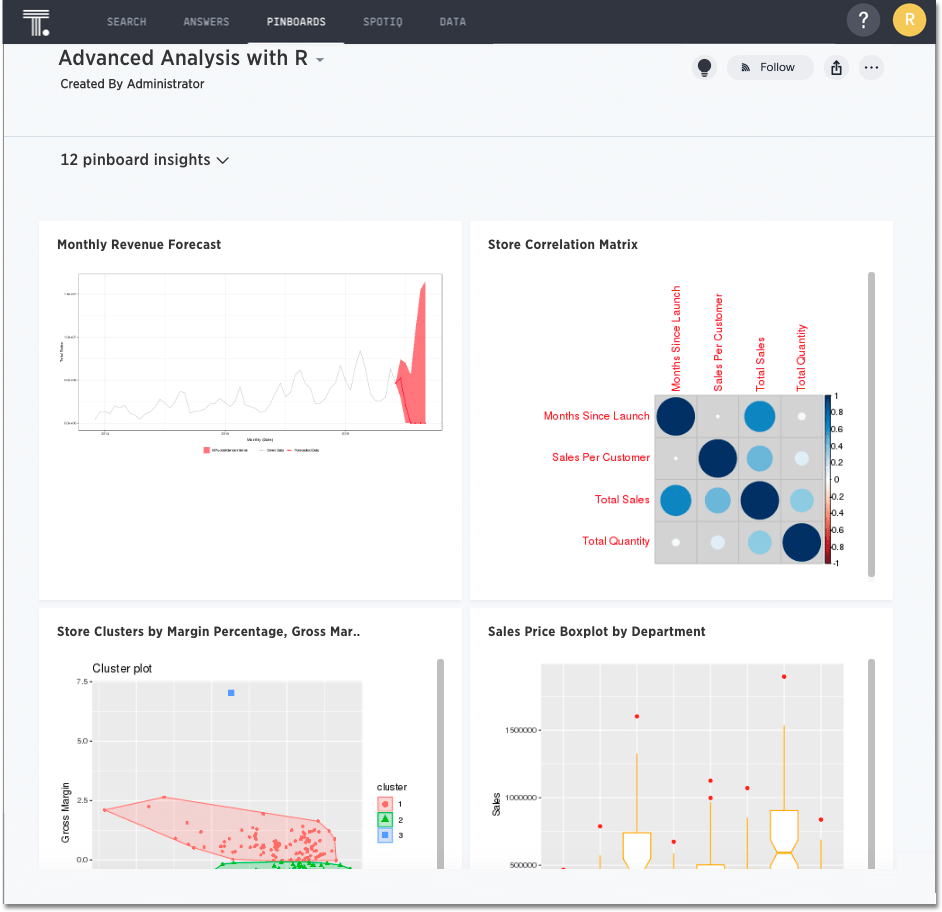942x912 pixels.
Task: Open the share pinboard icon
Action: 836,67
